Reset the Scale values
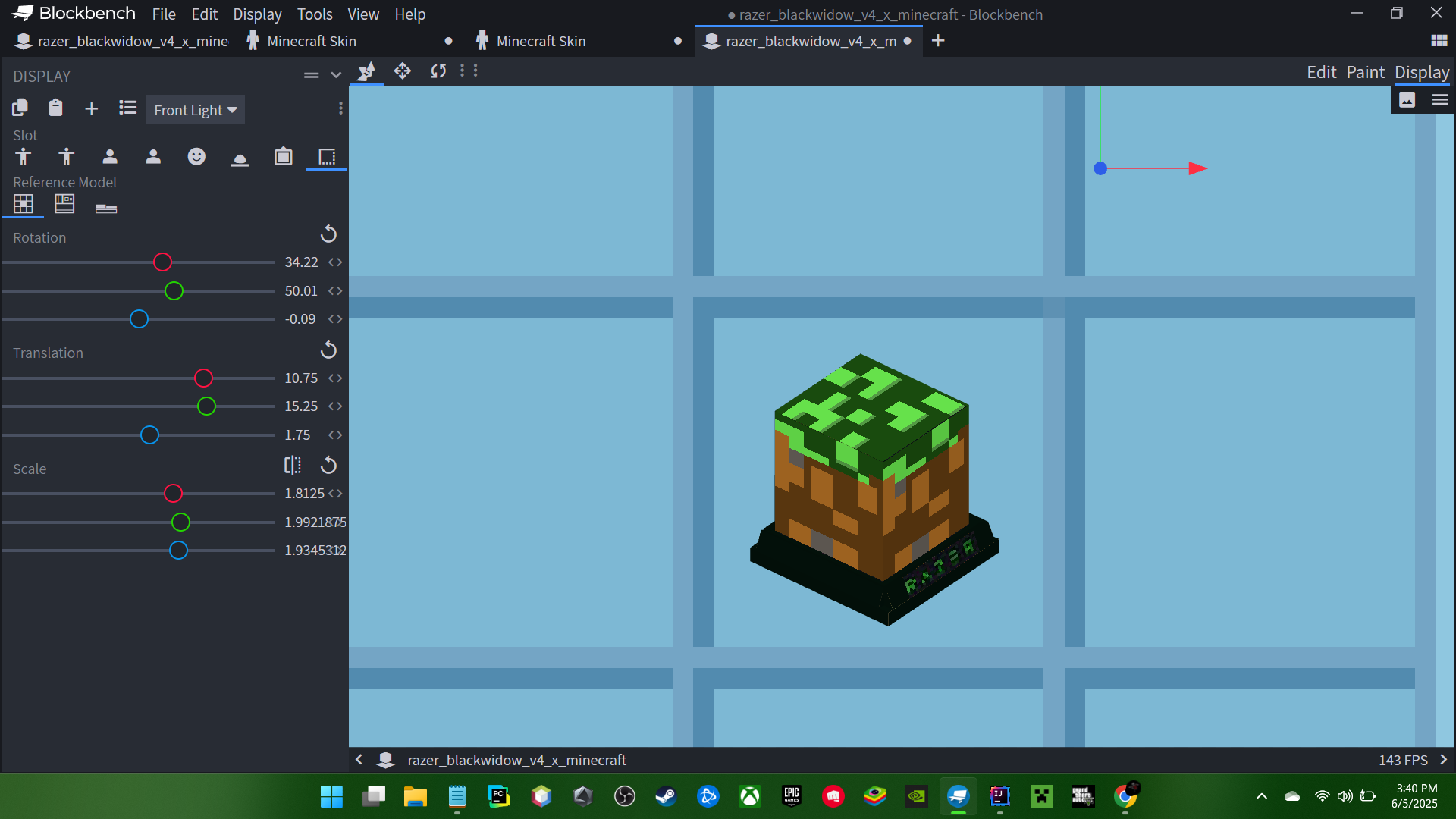1456x819 pixels. (x=328, y=465)
